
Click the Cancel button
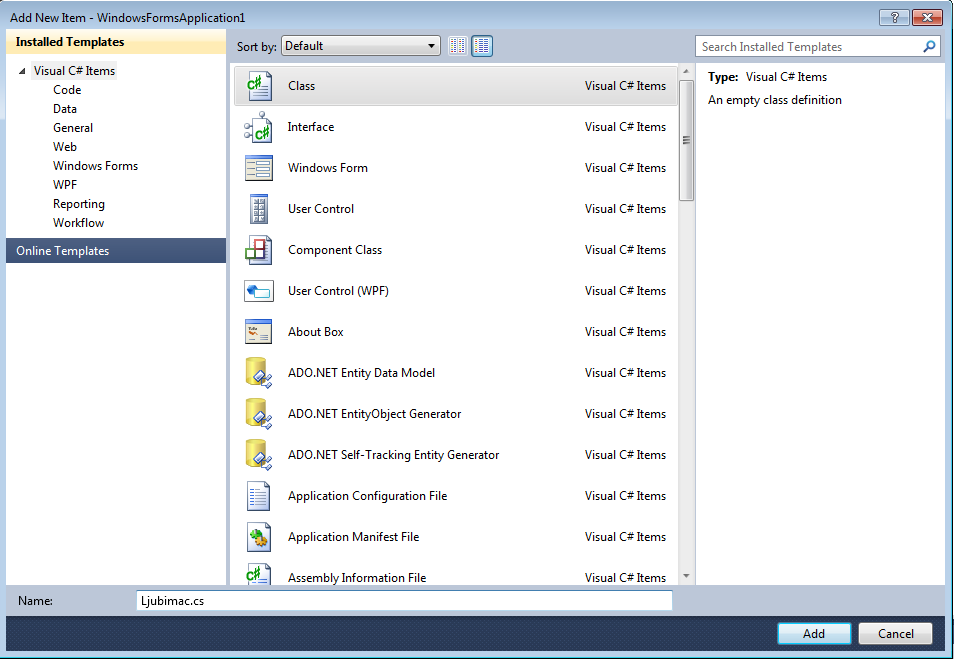(896, 633)
